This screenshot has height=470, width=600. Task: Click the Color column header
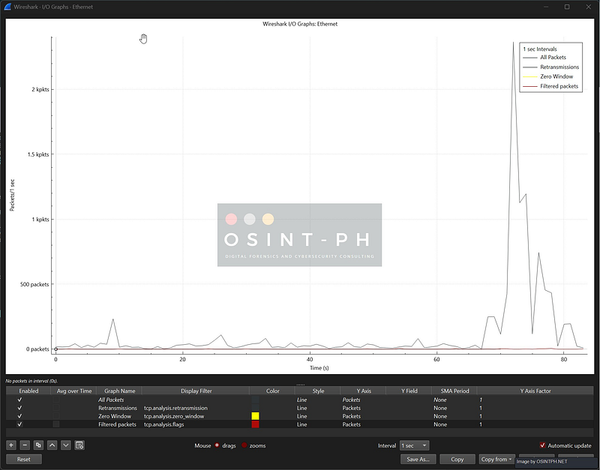pos(272,391)
